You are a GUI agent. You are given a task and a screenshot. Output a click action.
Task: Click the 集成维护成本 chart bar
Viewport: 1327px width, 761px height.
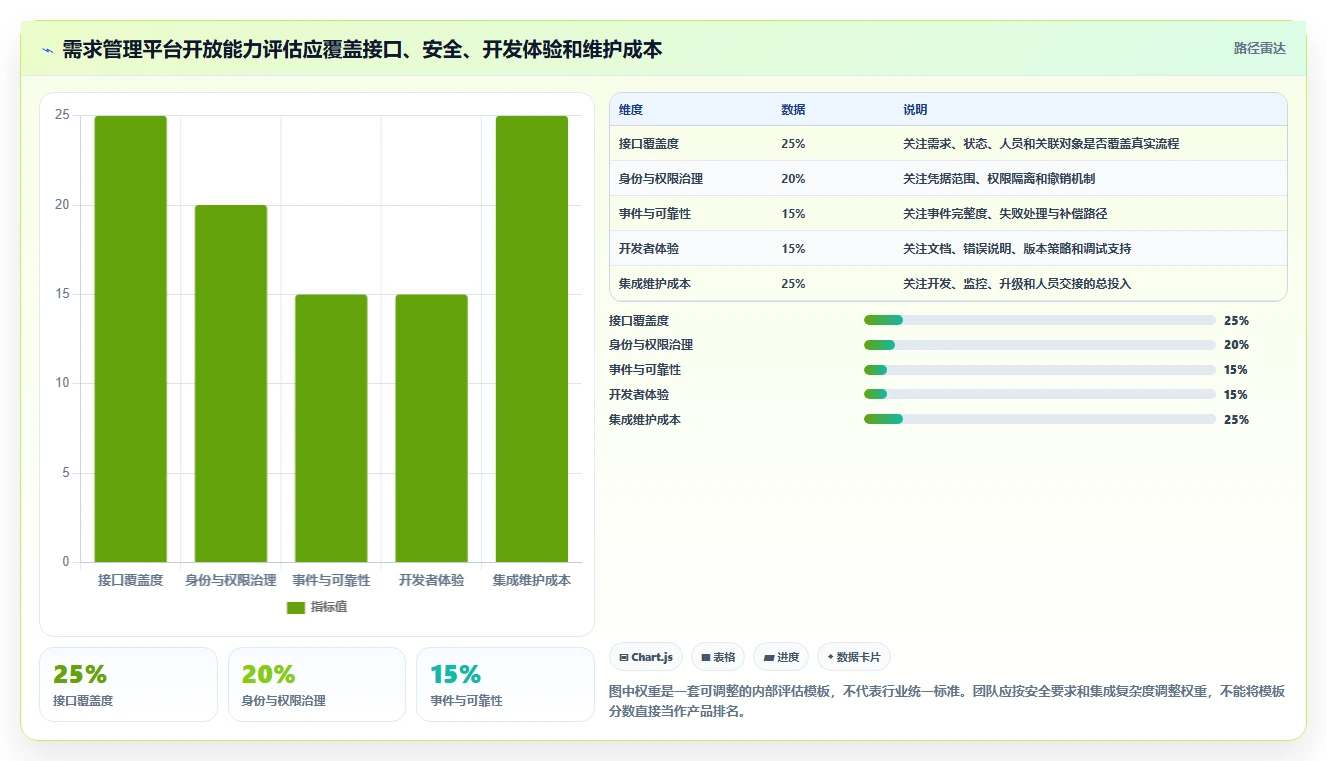[x=532, y=339]
